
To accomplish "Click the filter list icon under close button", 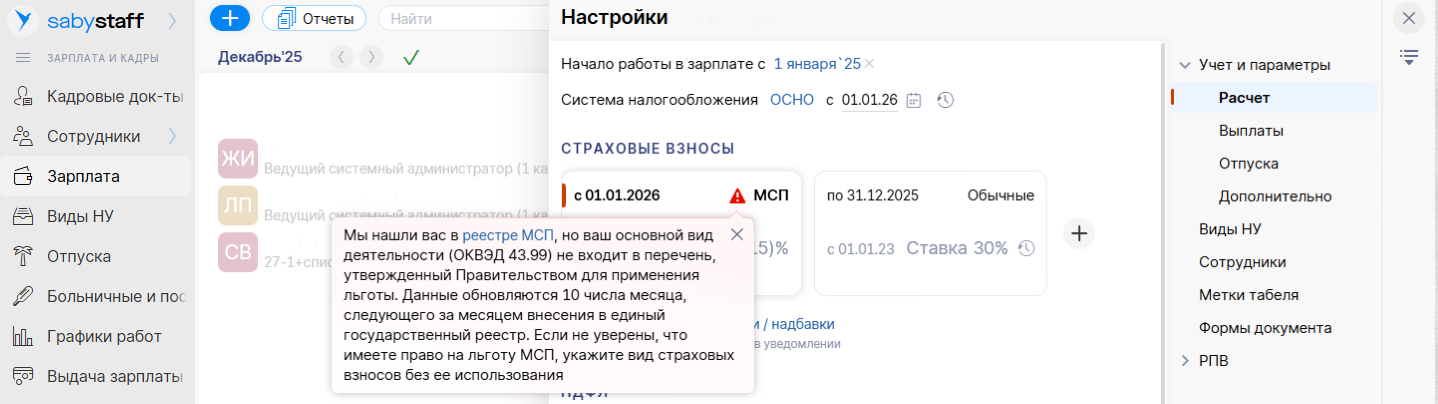I will [x=1409, y=57].
